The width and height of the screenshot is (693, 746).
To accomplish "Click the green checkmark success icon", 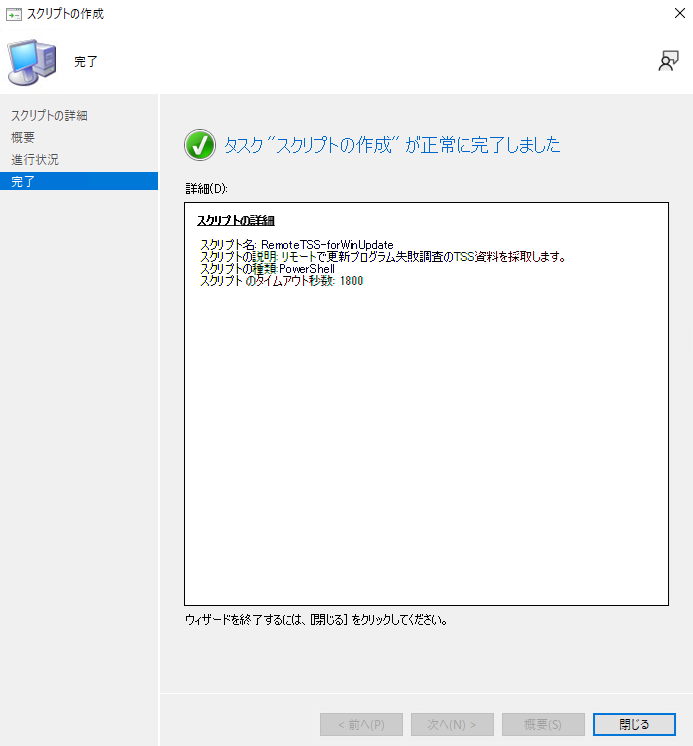I will click(x=199, y=145).
